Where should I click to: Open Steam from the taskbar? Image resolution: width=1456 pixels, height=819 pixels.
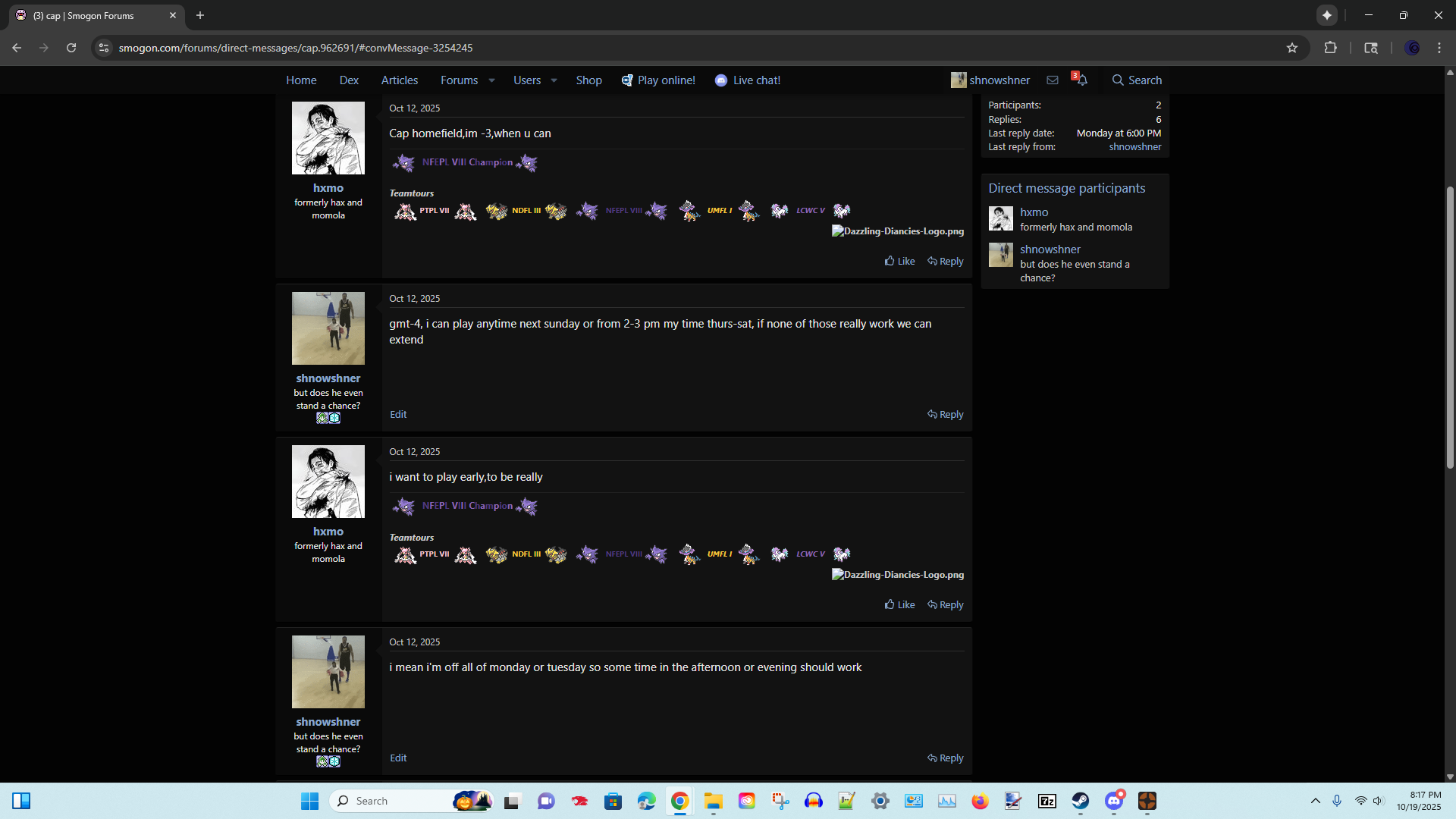[x=1080, y=801]
